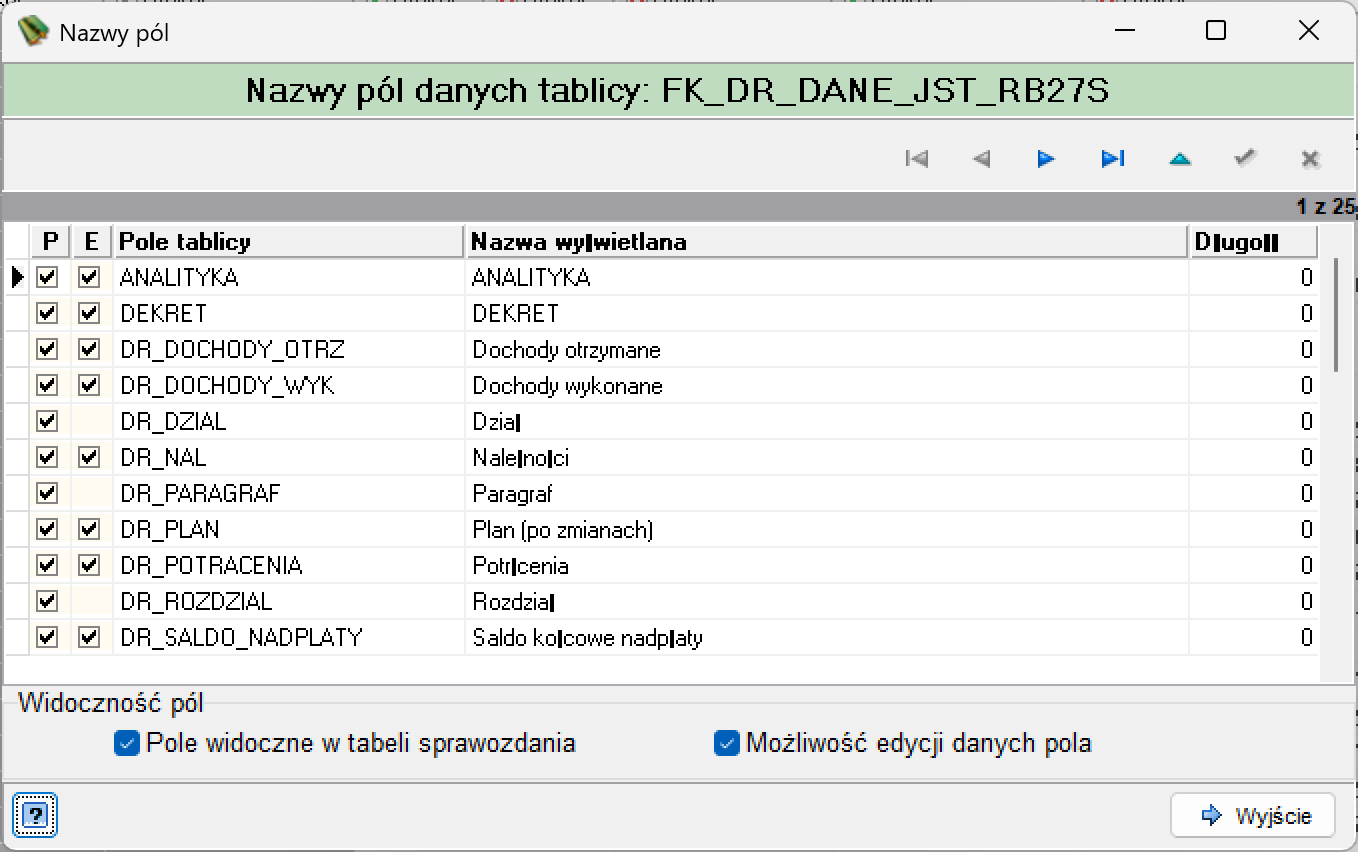Toggle the E checkbox for DR_PLAN row
1358x852 pixels.
tap(89, 529)
